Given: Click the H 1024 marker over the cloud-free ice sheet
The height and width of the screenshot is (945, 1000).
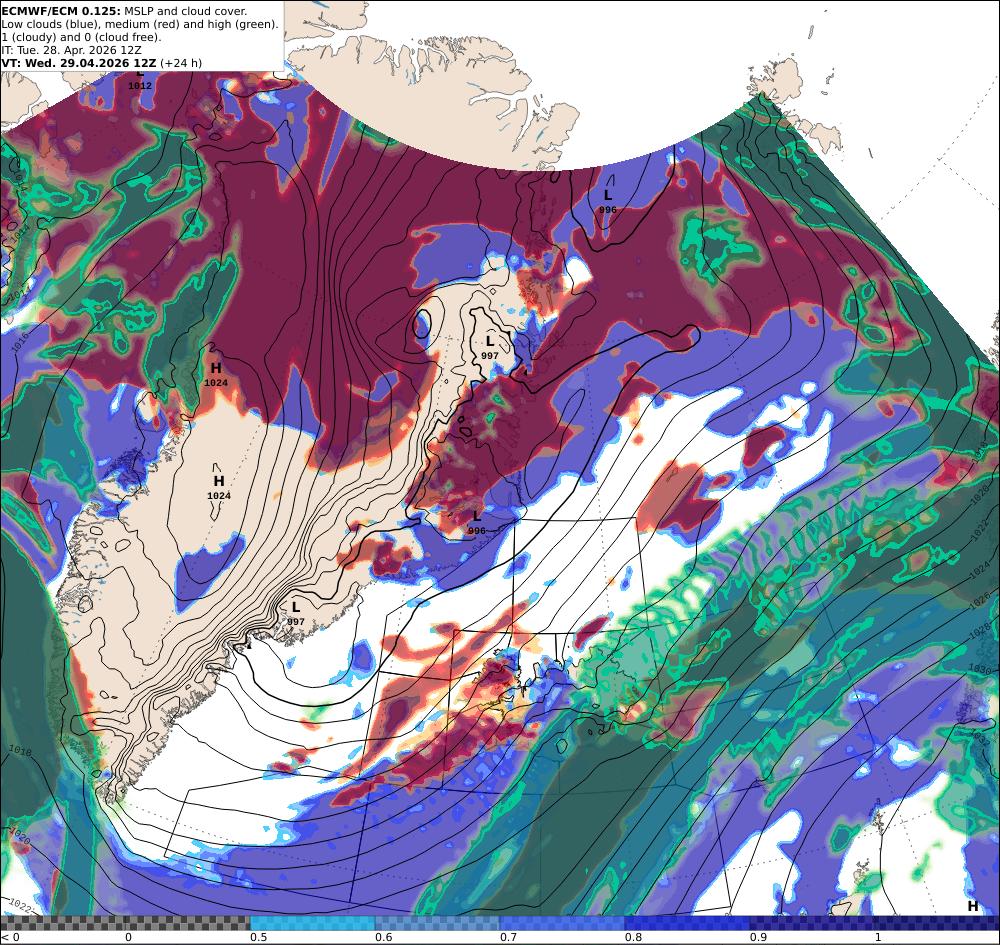Looking at the screenshot, I should click(x=219, y=487).
